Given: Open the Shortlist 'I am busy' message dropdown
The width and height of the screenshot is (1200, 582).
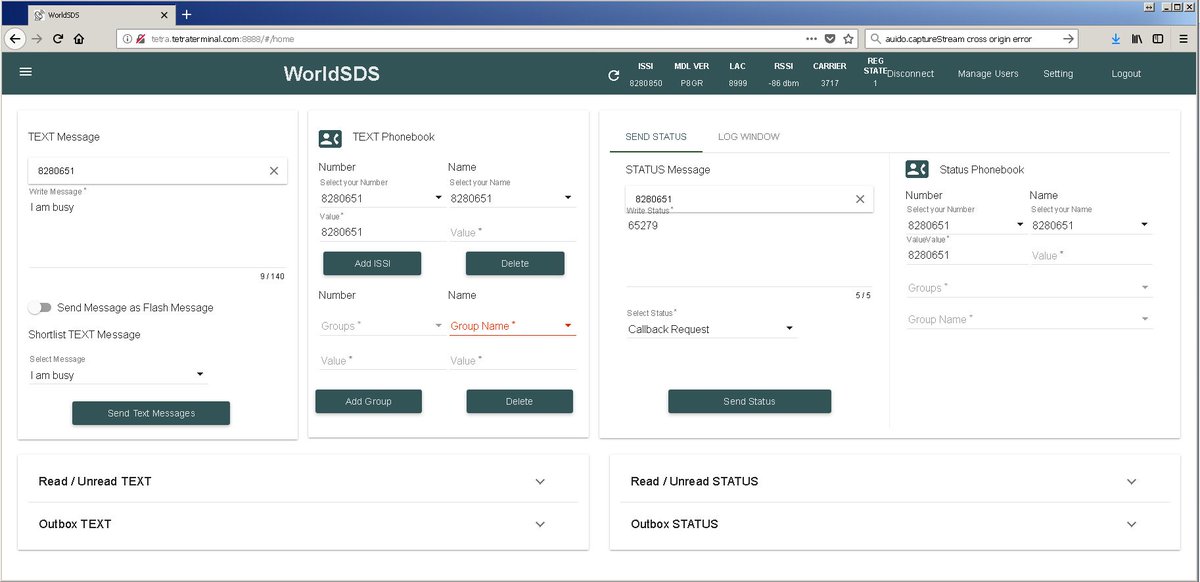Looking at the screenshot, I should pos(118,375).
